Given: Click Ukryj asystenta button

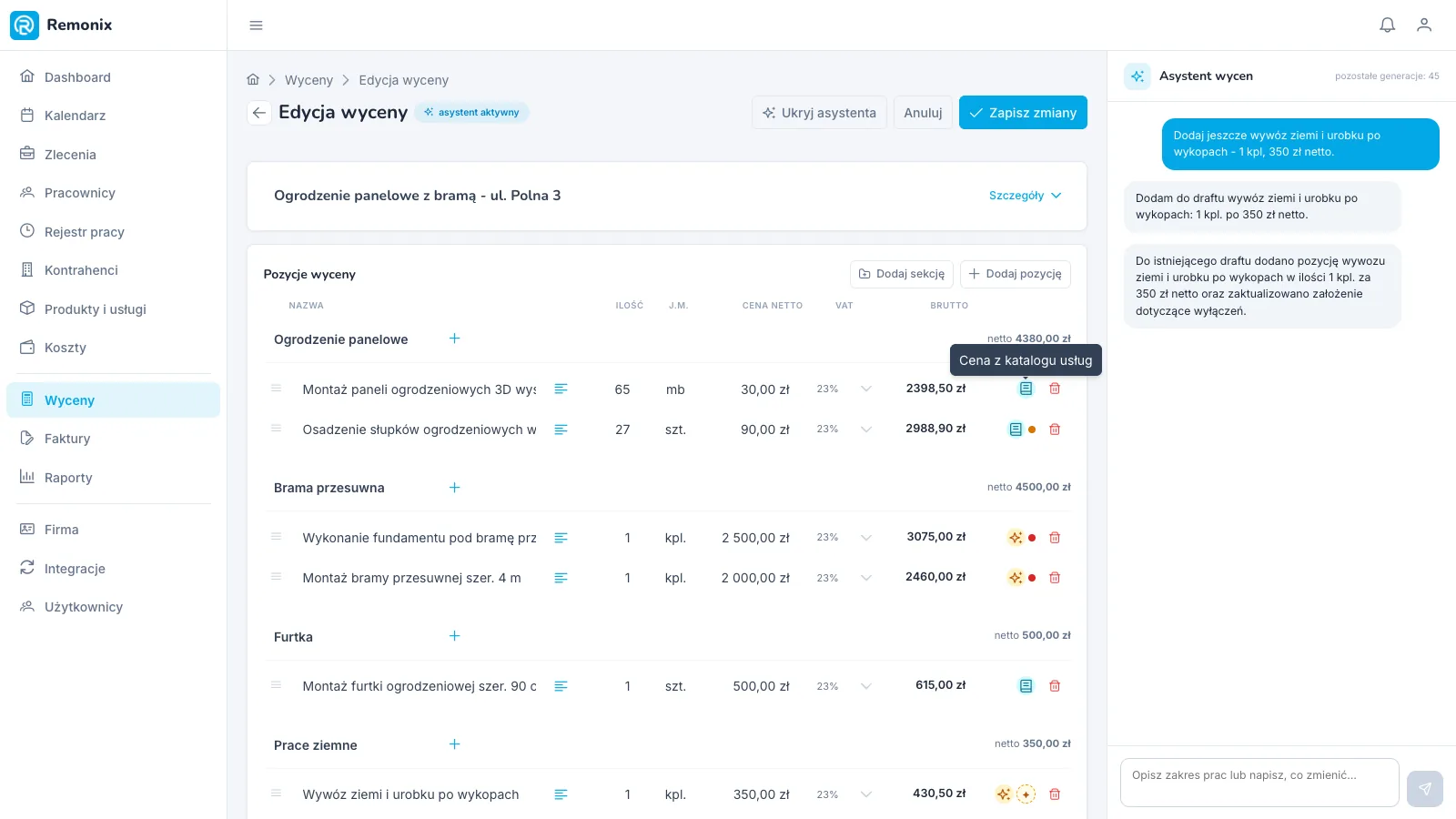Looking at the screenshot, I should pyautogui.click(x=819, y=113).
